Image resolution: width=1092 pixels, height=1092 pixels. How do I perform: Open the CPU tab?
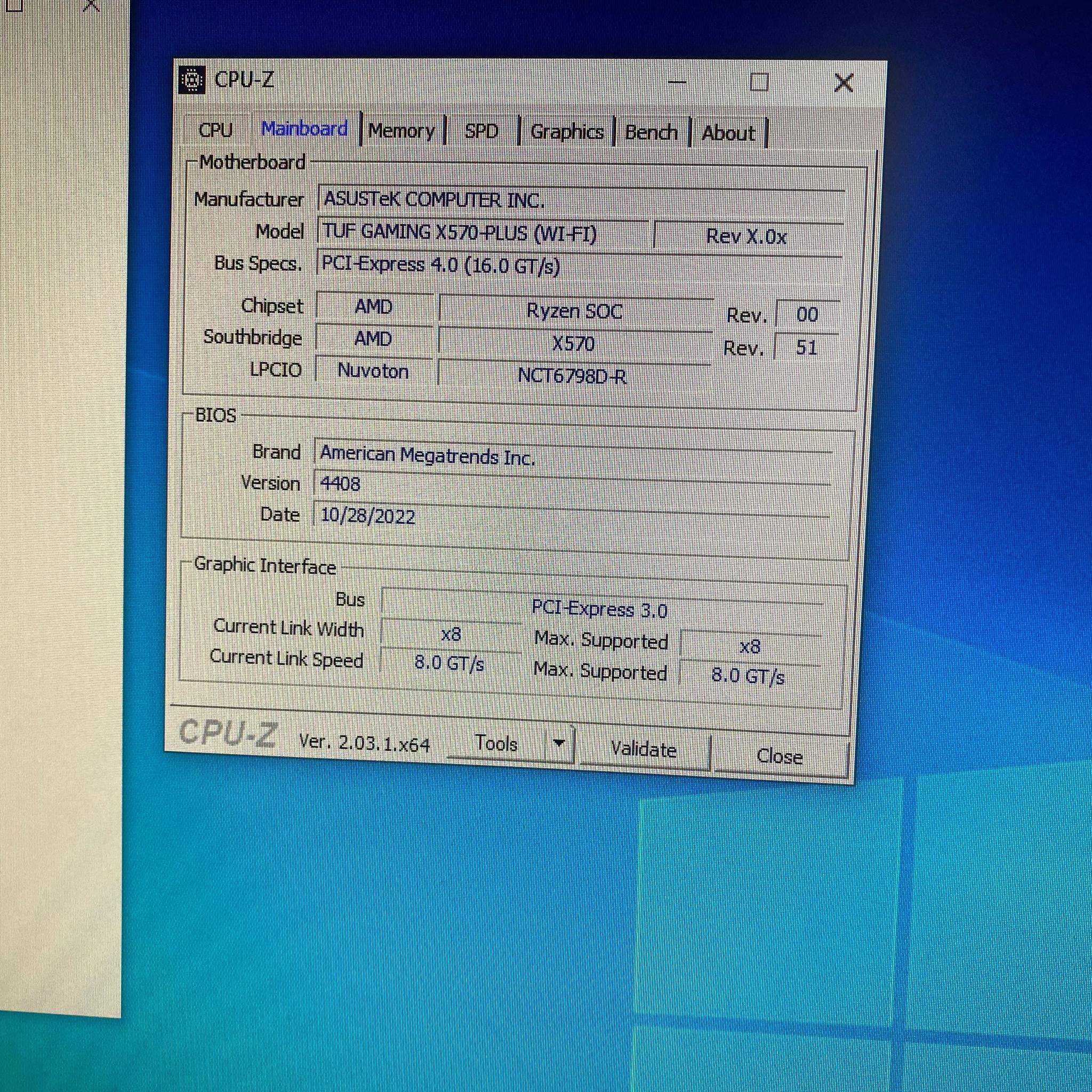(x=215, y=130)
